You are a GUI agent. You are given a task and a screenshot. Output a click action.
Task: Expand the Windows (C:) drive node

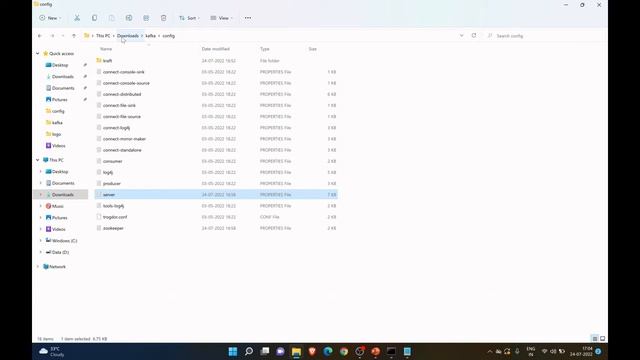tap(40, 241)
